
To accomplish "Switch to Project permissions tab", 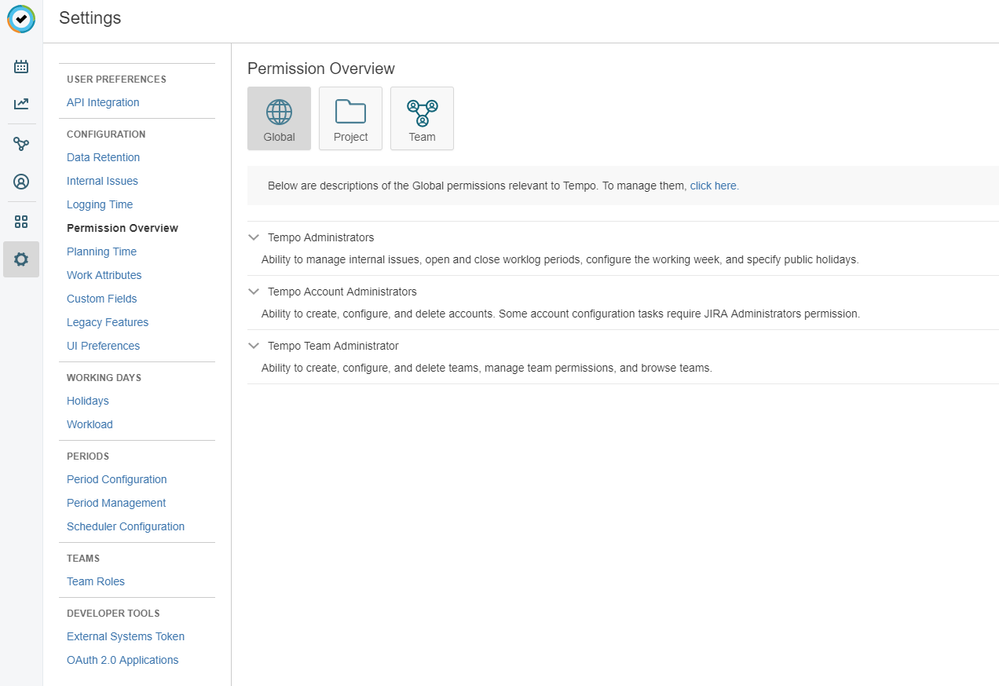I will (x=350, y=119).
